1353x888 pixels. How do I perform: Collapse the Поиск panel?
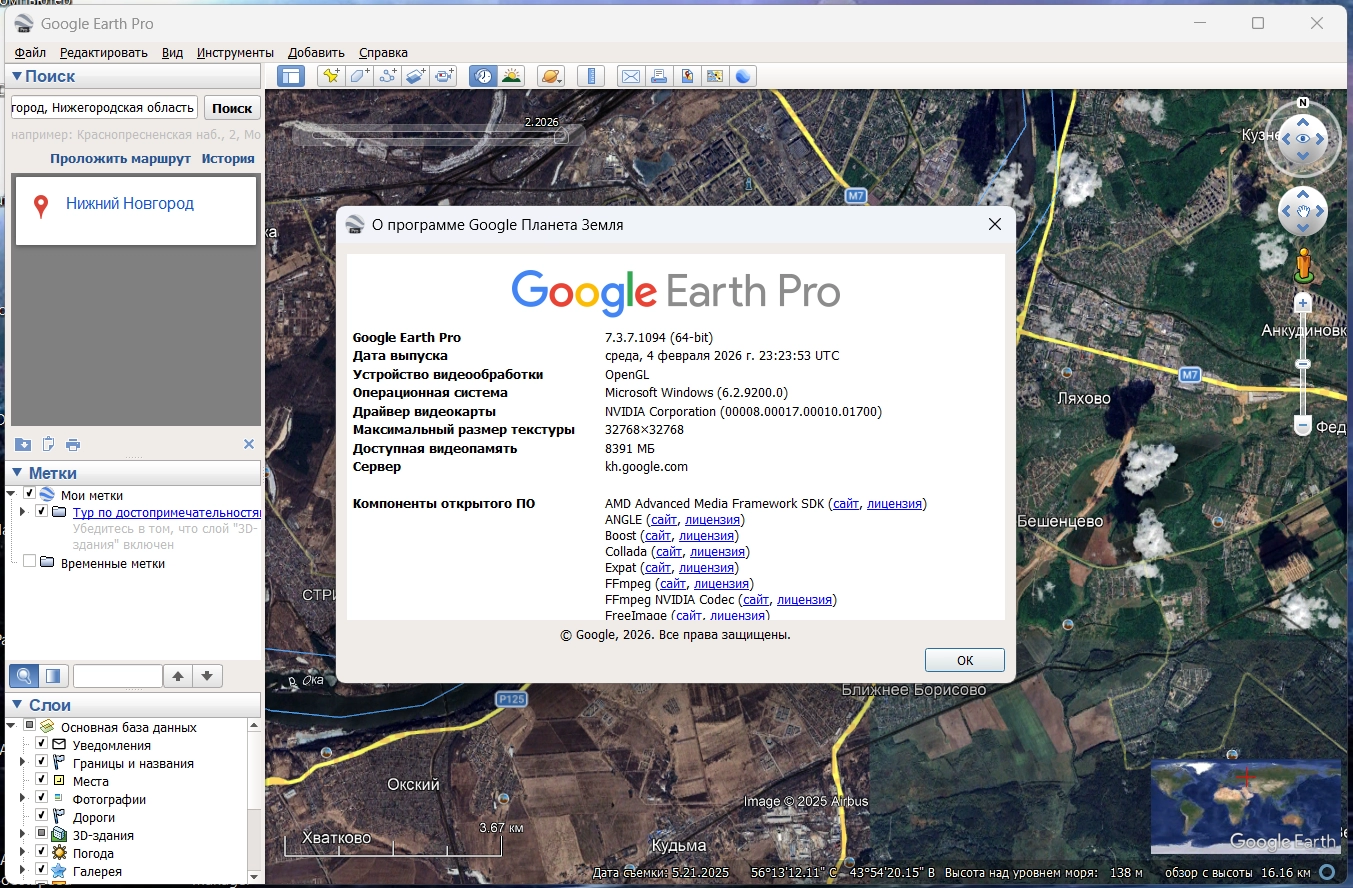click(17, 76)
